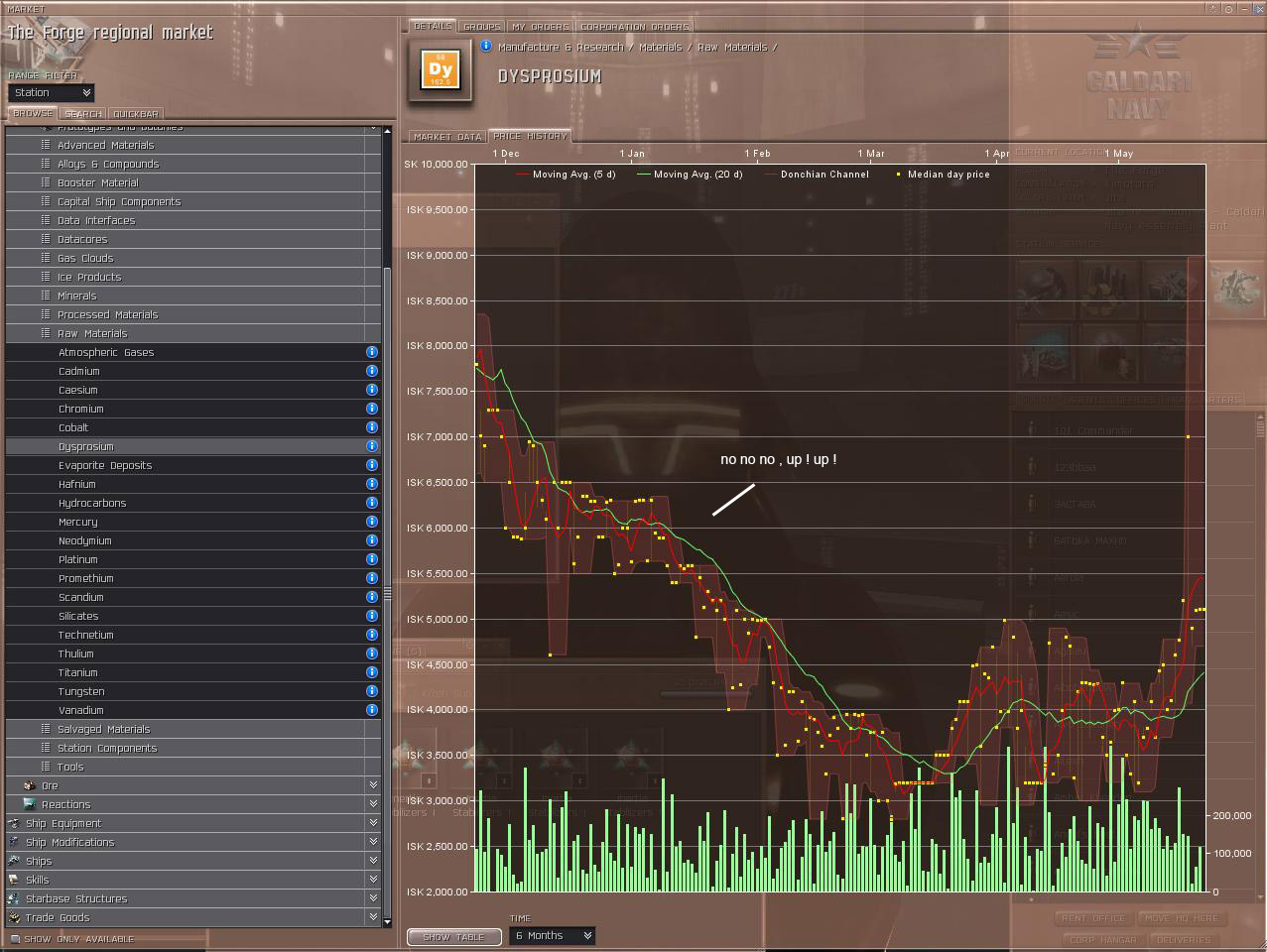Open info icon next to Promethium
Screen dimensions: 1267x952
pos(372,578)
